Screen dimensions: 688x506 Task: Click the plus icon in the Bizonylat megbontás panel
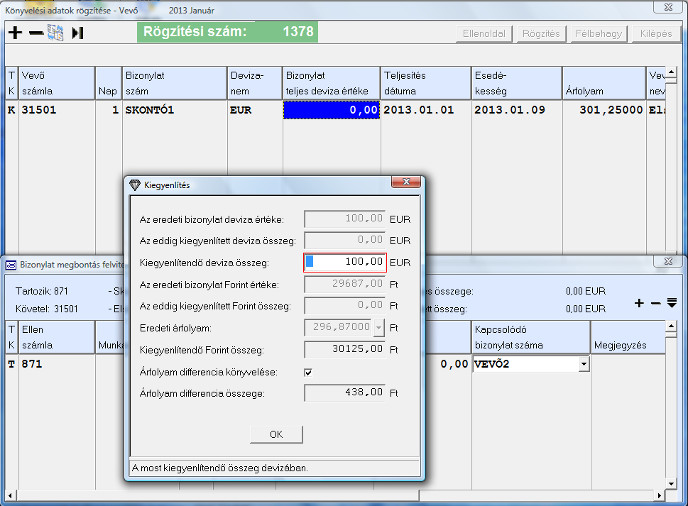pyautogui.click(x=640, y=302)
